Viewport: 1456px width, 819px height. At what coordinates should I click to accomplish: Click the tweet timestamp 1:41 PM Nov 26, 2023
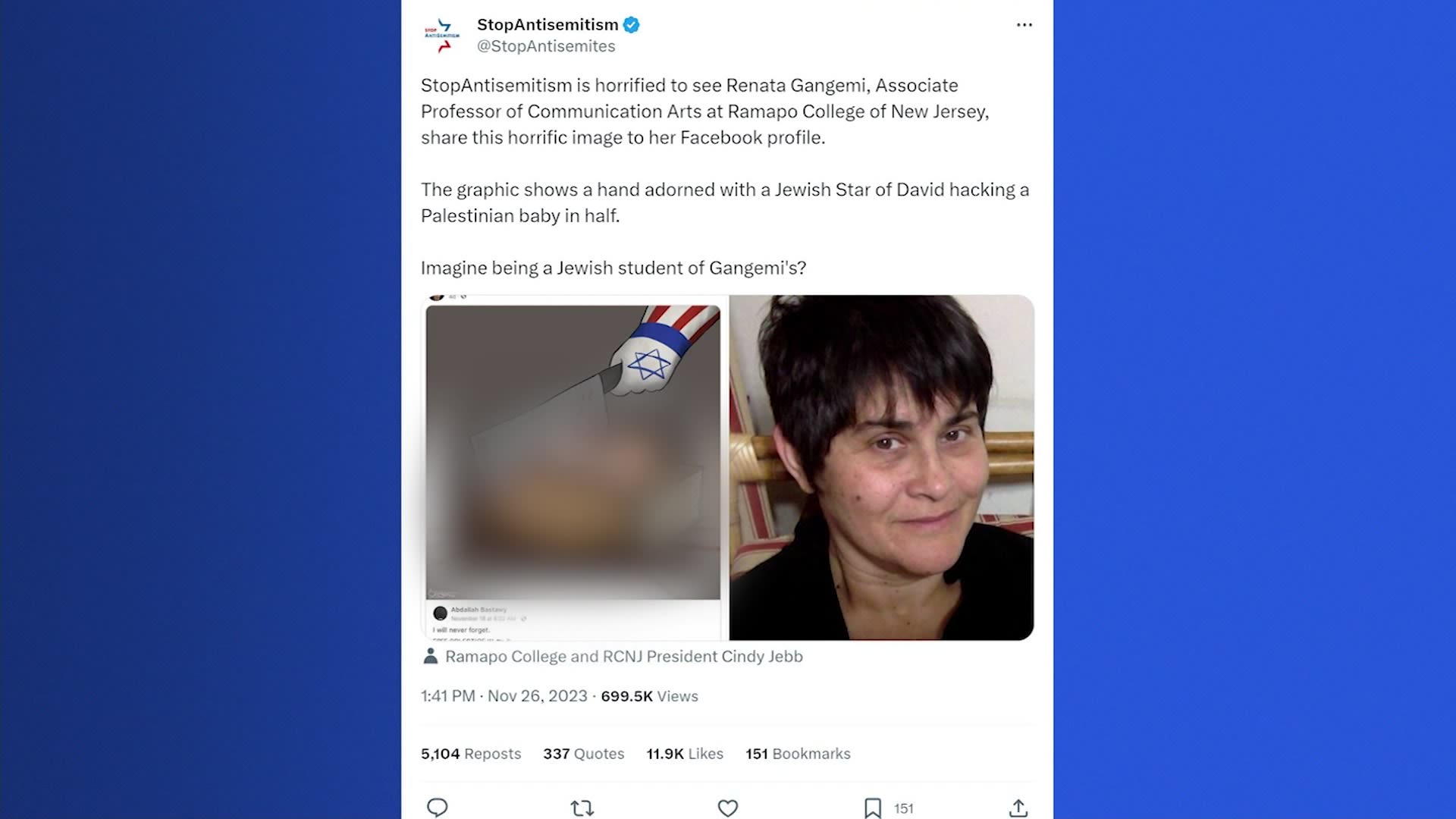coord(504,696)
